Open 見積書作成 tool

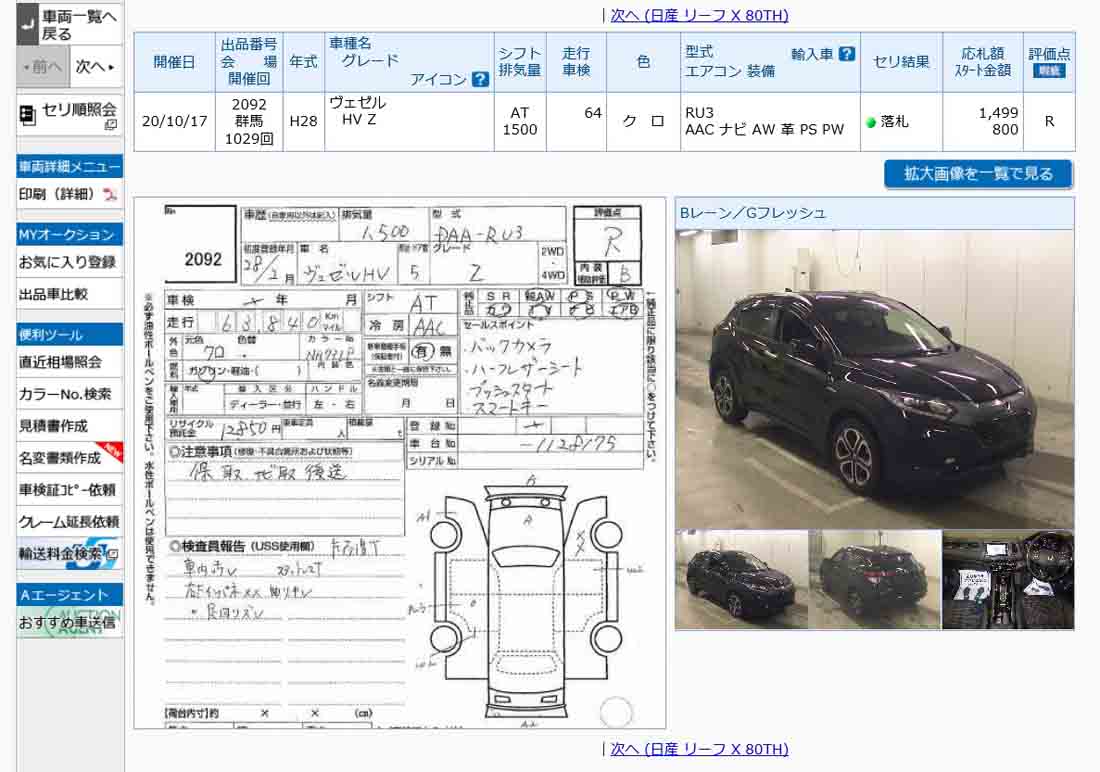pos(69,426)
